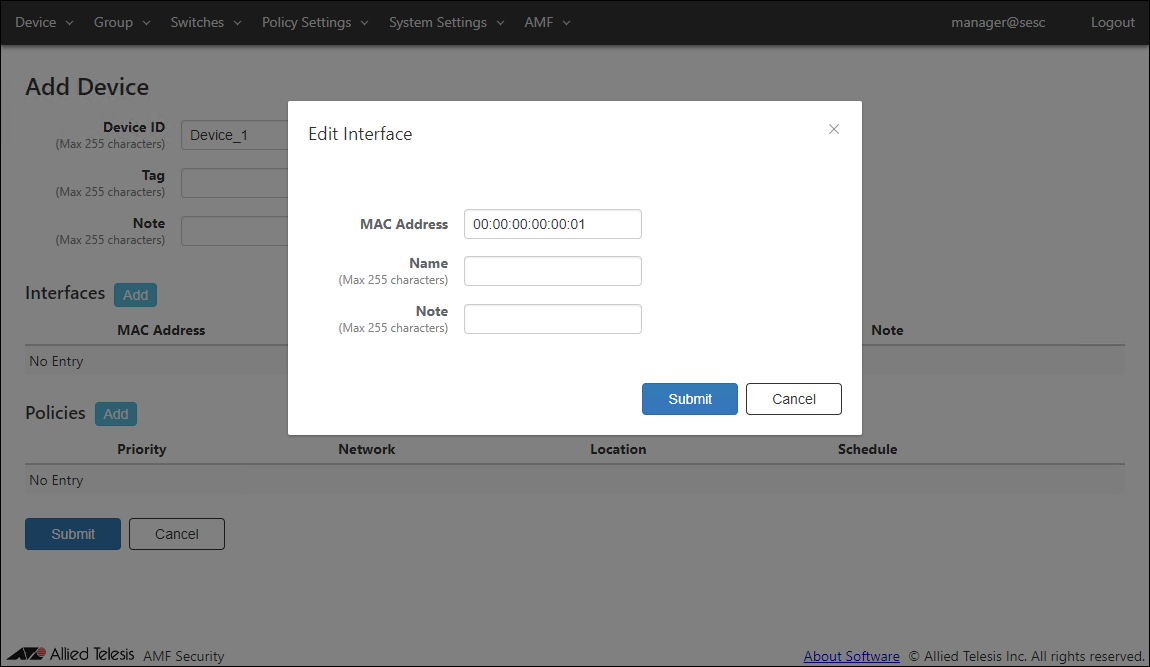Submit the Edit Interface dialog
This screenshot has width=1150, height=667.
point(689,399)
